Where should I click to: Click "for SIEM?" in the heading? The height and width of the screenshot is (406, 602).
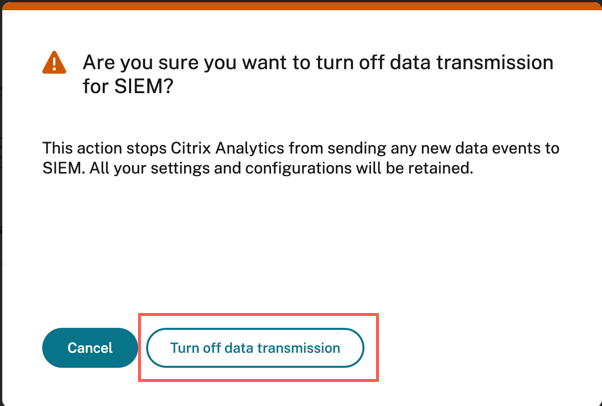[126, 88]
